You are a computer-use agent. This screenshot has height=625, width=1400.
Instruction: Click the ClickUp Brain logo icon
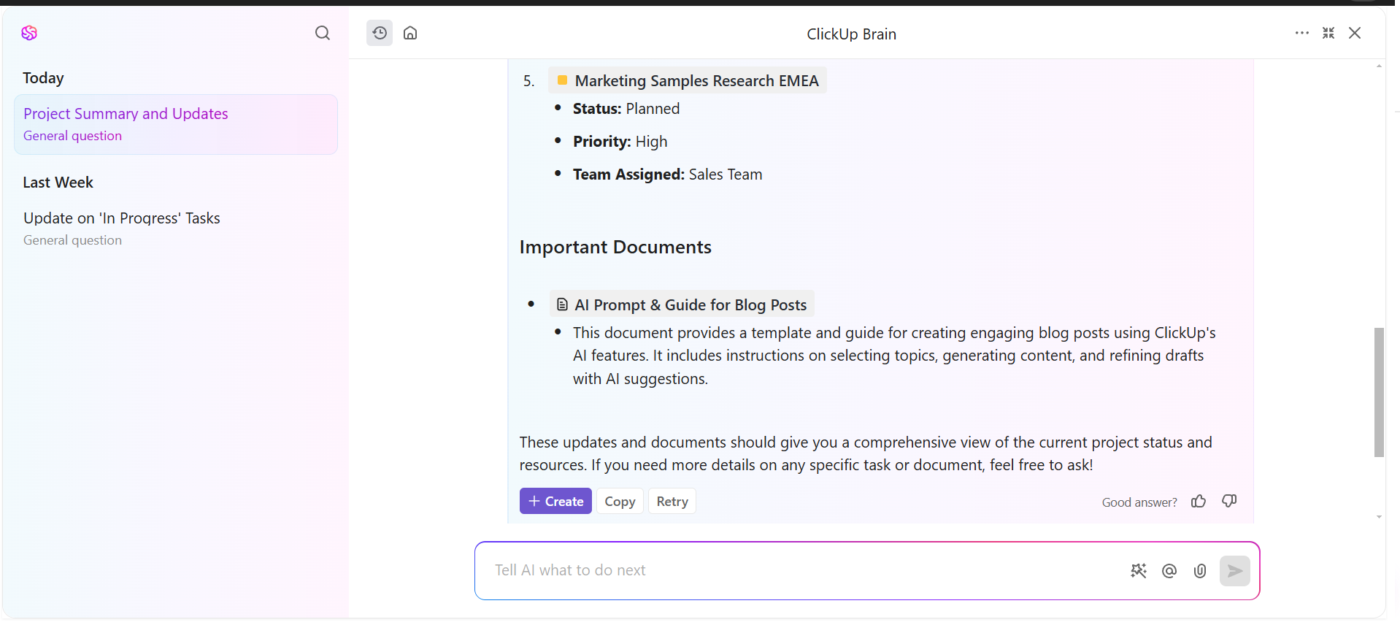click(29, 33)
